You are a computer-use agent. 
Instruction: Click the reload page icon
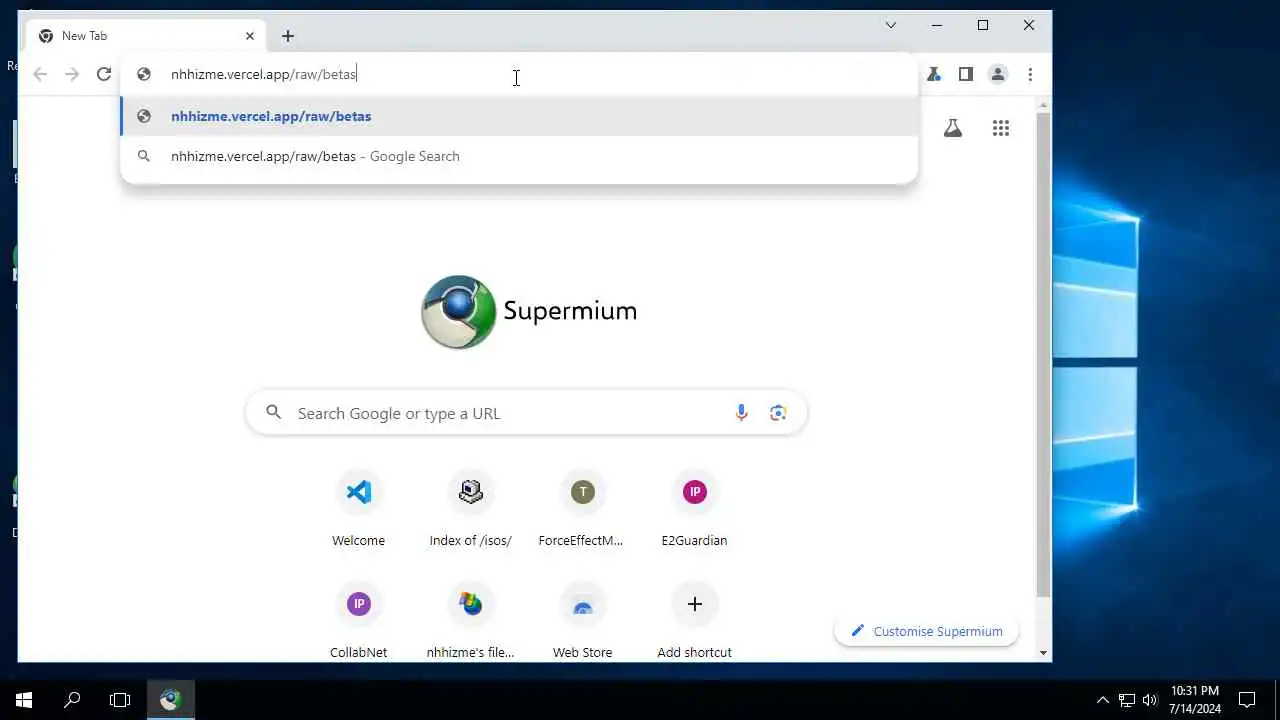tap(104, 74)
